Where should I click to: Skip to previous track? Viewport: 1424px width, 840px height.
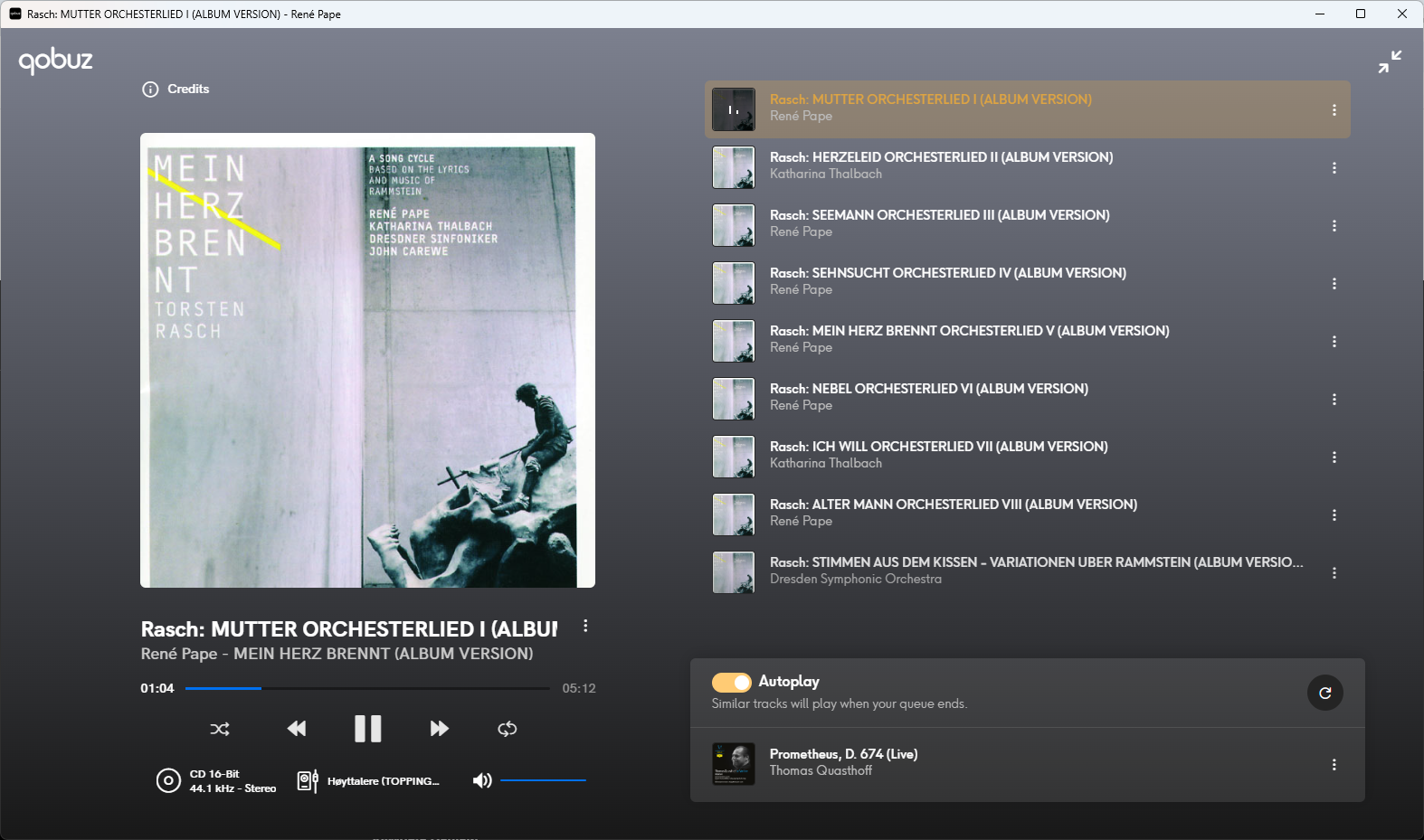tap(297, 729)
